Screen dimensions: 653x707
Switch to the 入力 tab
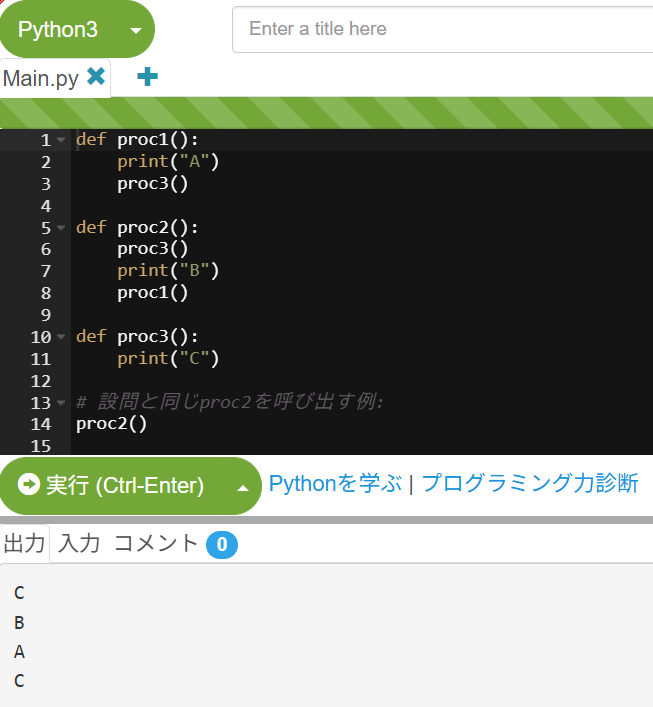coord(79,543)
